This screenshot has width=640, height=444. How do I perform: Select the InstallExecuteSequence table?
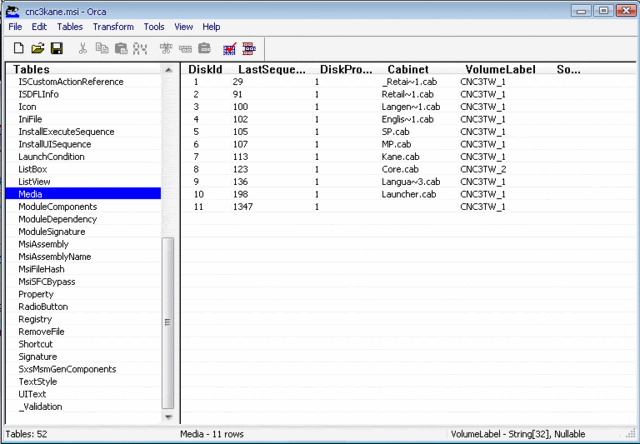tap(67, 132)
